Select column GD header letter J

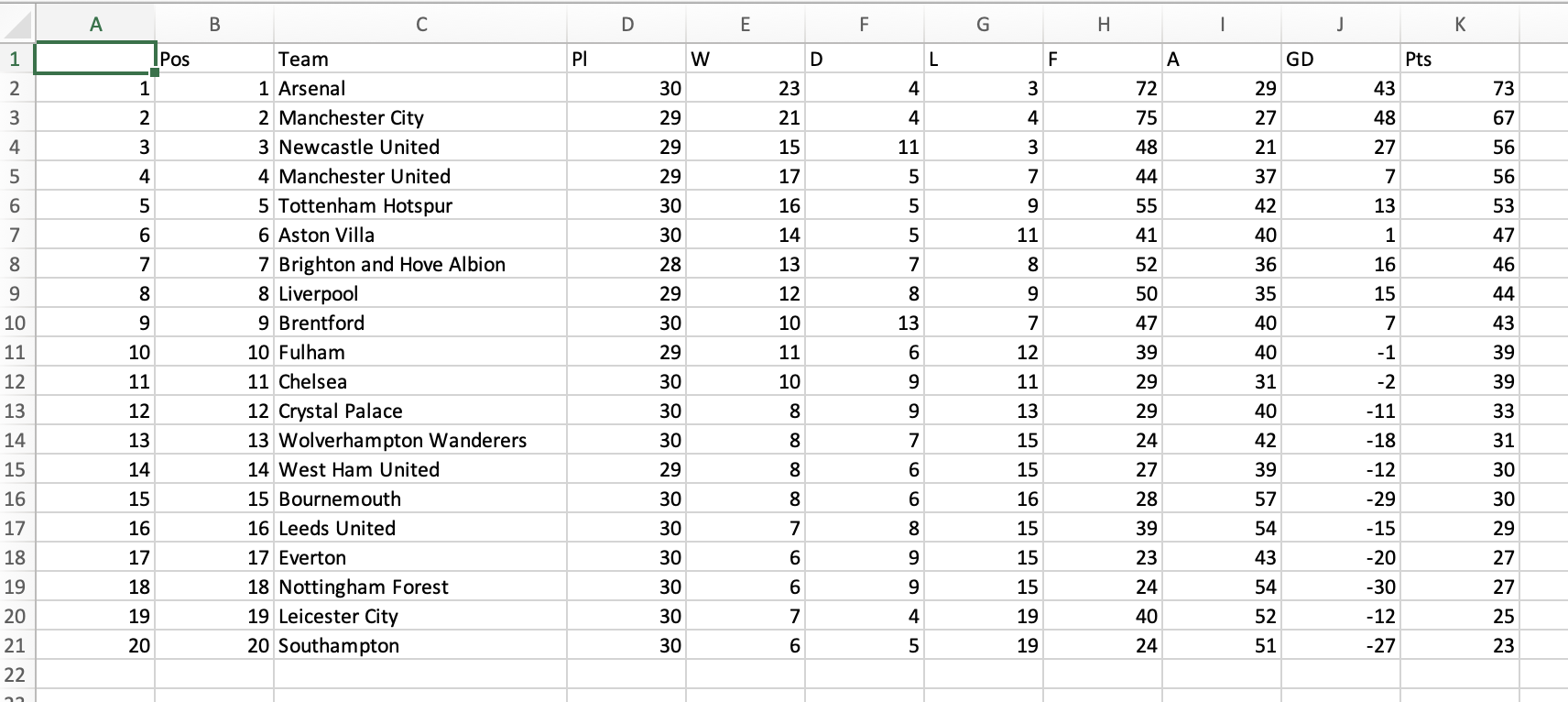[1339, 25]
